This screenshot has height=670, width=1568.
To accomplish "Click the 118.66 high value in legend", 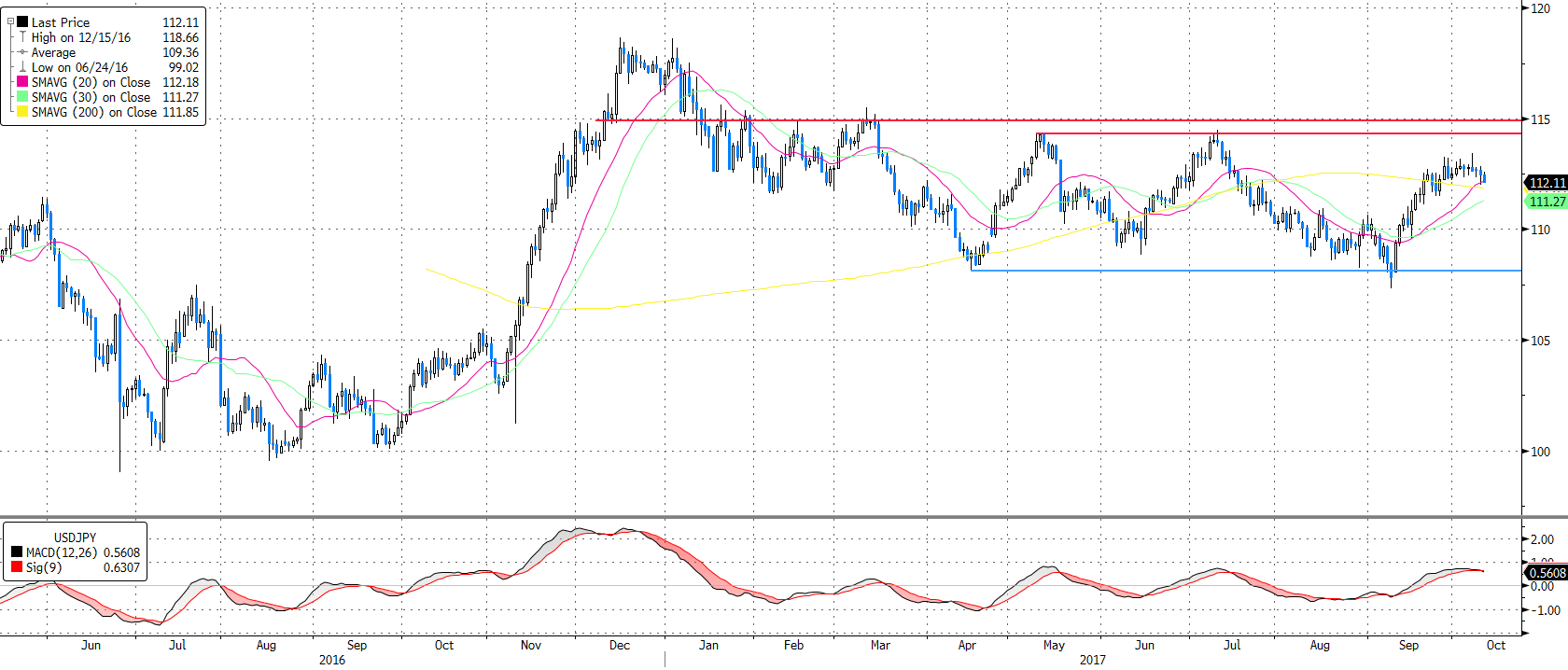I will pyautogui.click(x=181, y=37).
